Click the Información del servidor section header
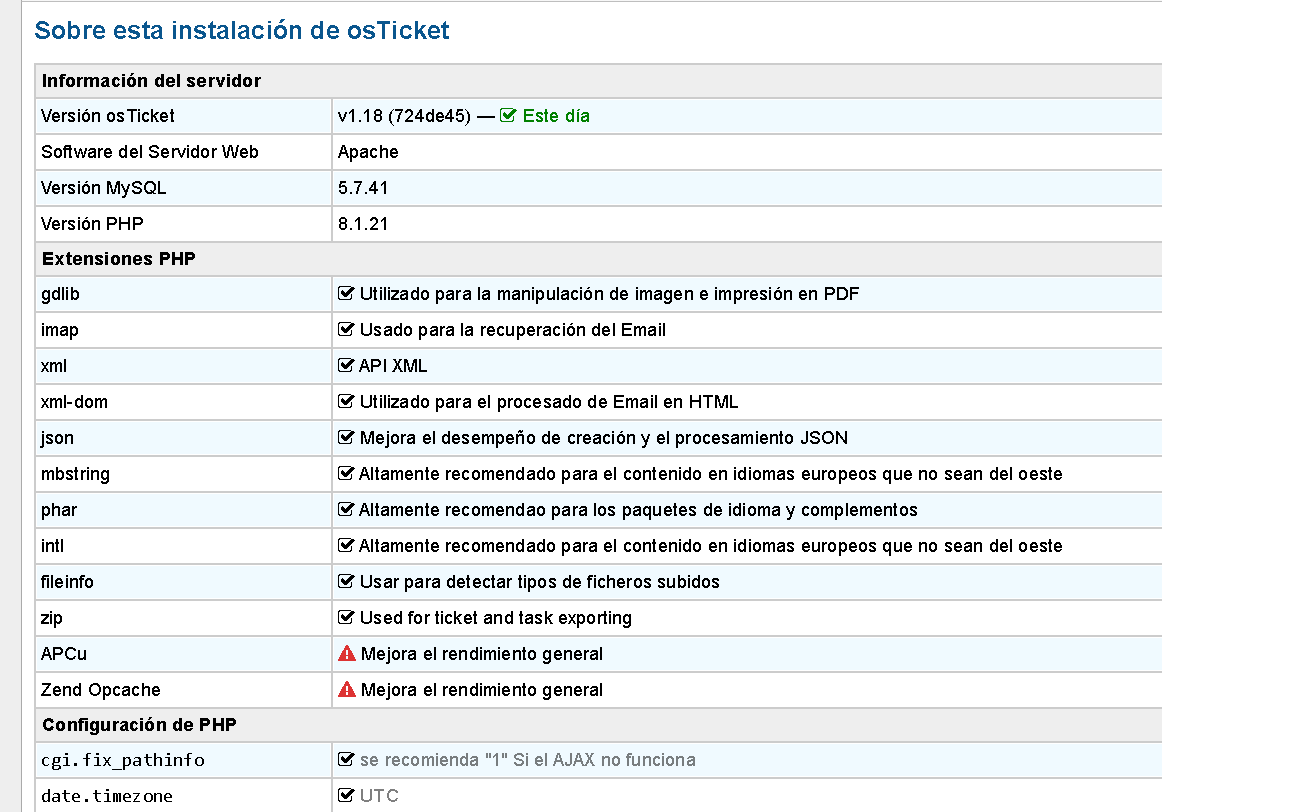The width and height of the screenshot is (1294, 812). 151,81
